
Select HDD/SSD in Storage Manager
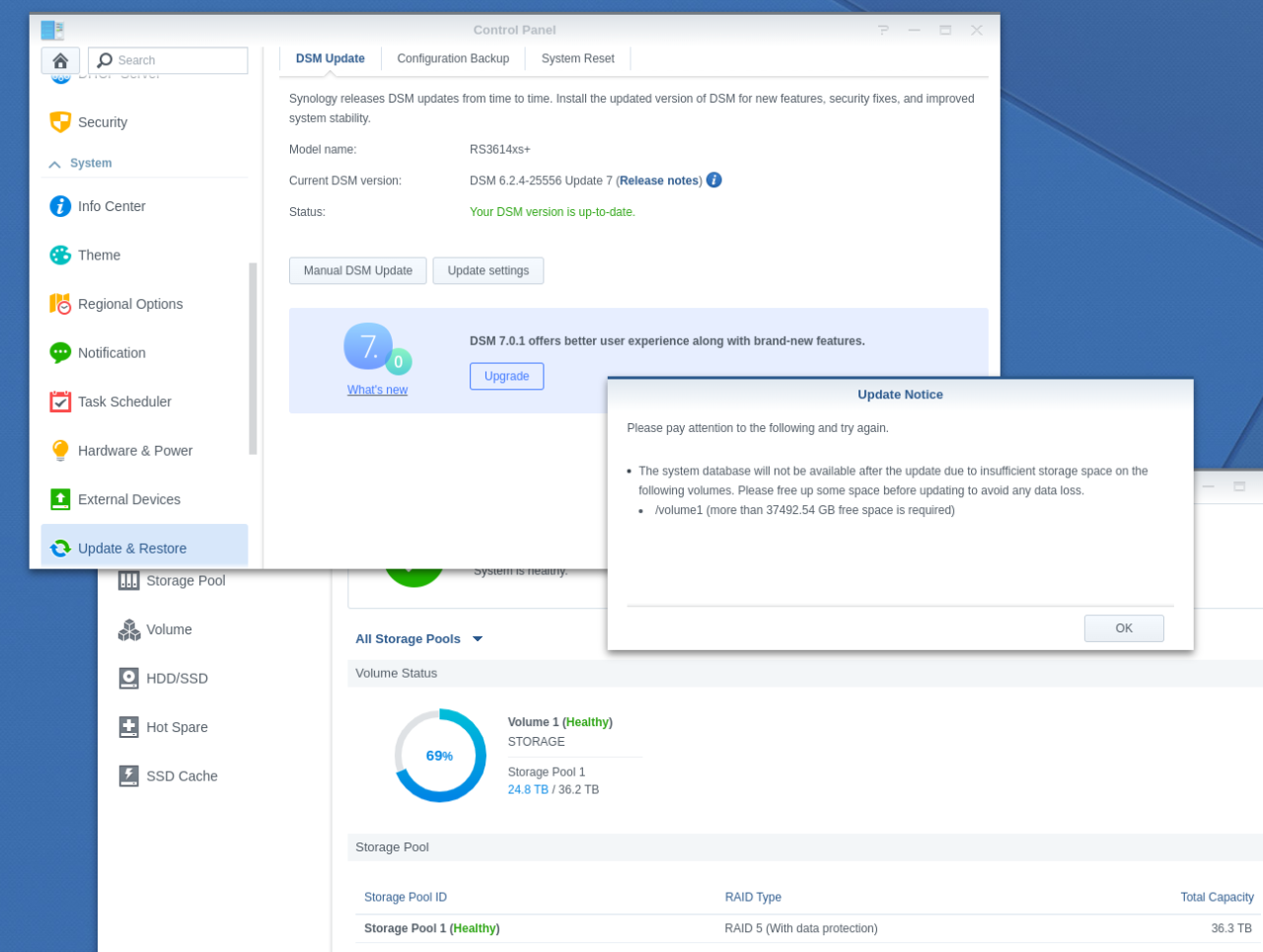[x=177, y=679]
